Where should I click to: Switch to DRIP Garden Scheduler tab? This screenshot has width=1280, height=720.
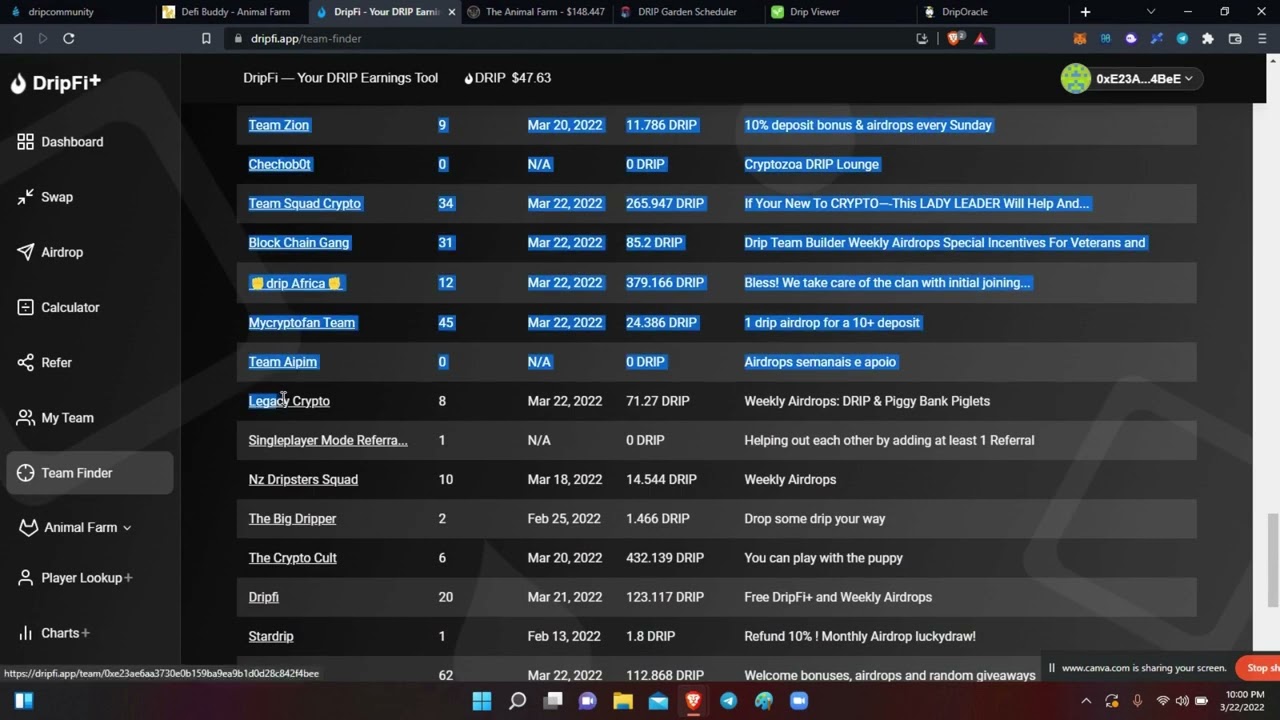click(688, 12)
